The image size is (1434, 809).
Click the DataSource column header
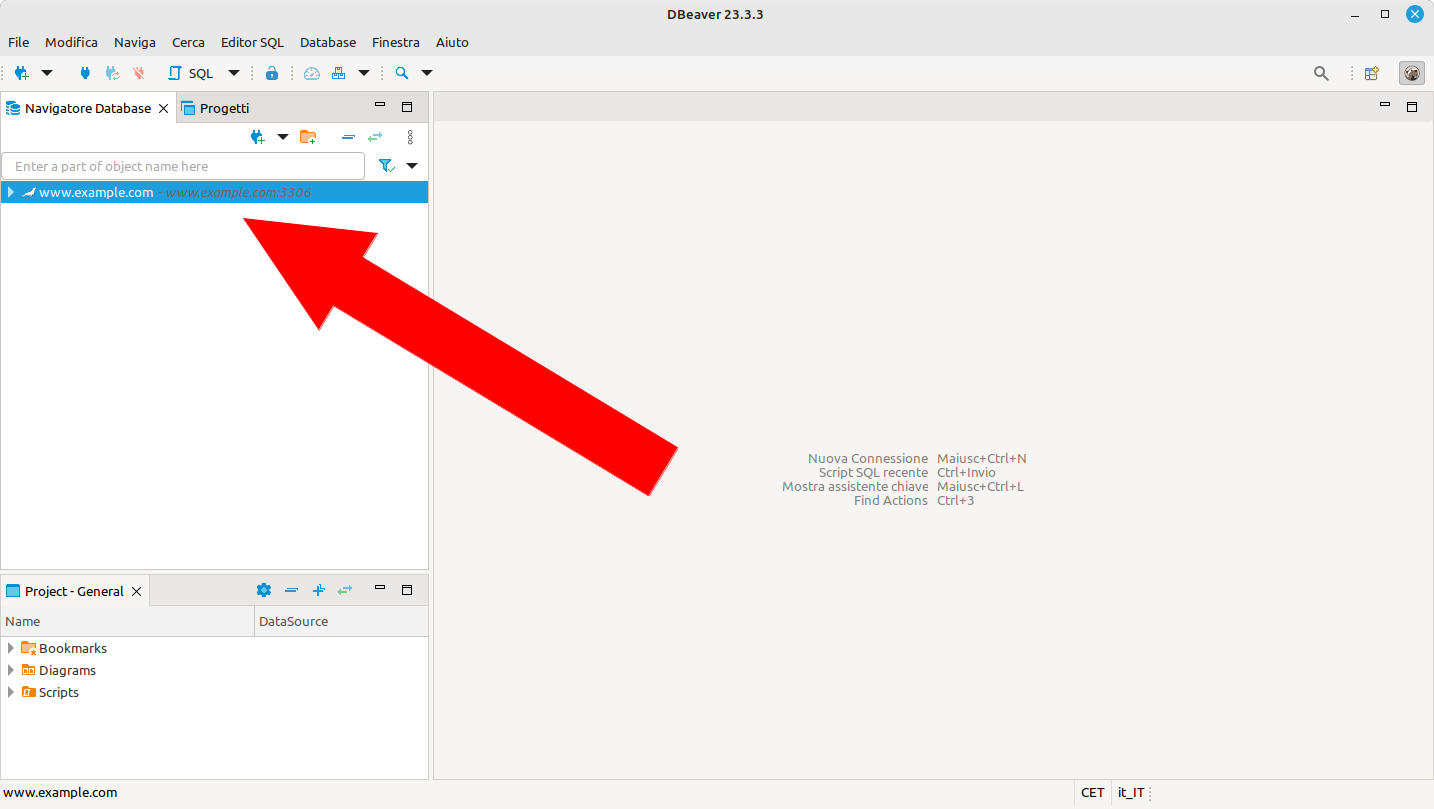click(341, 621)
